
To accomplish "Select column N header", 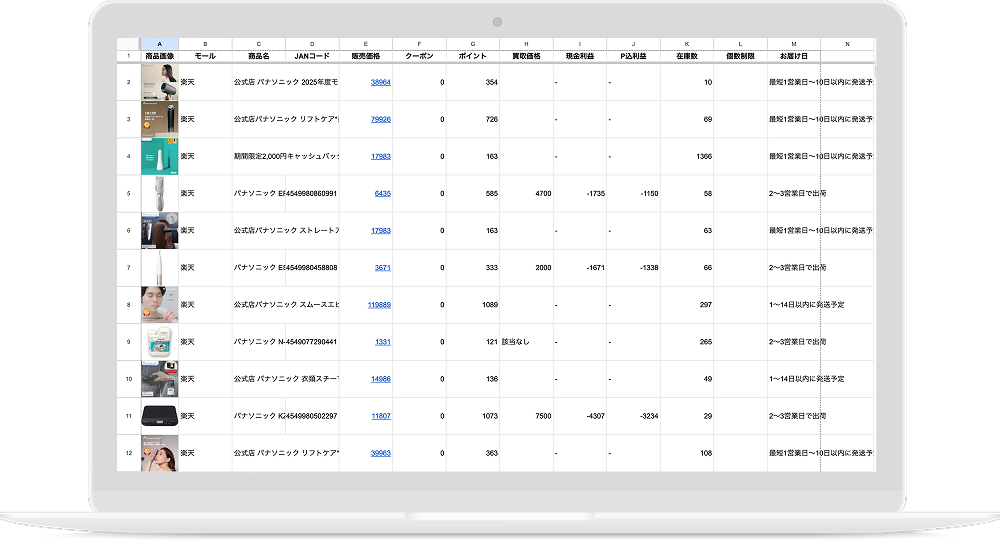I will coord(848,44).
